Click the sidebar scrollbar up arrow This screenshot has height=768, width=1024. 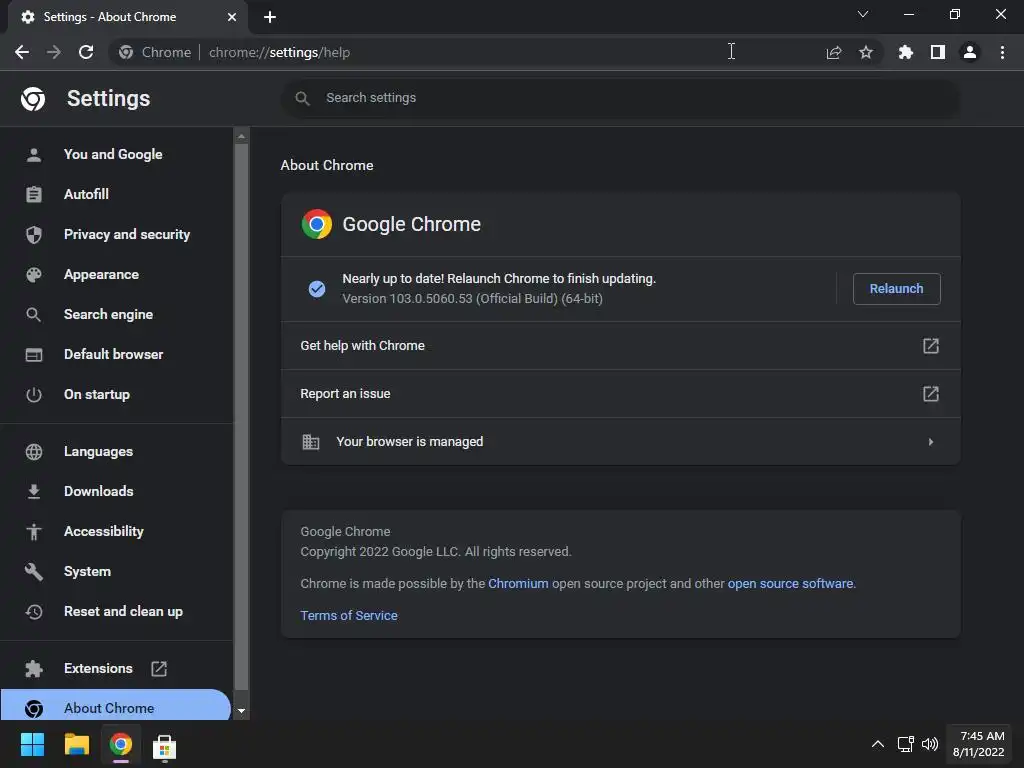click(x=241, y=136)
